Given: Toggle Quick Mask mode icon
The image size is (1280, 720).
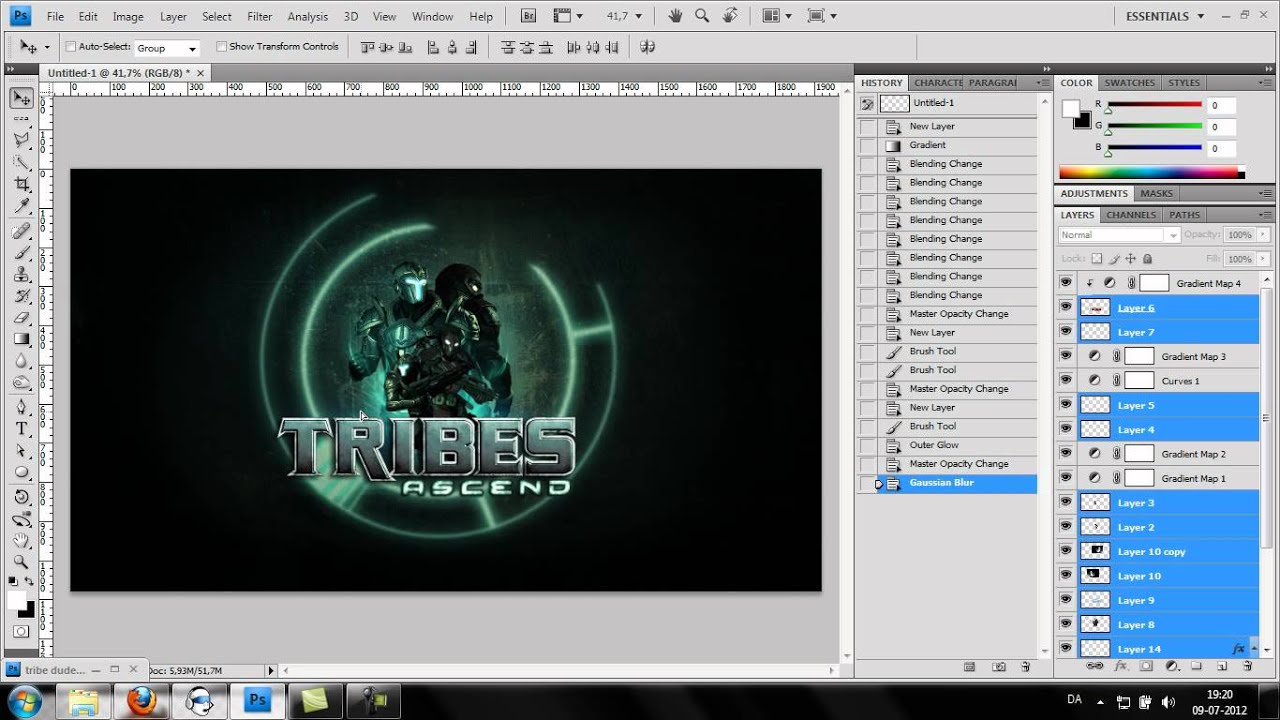Looking at the screenshot, I should coord(21,632).
